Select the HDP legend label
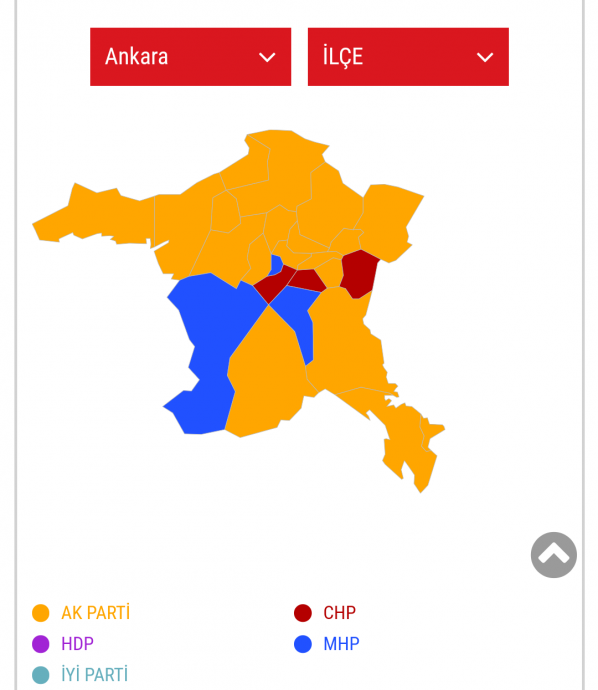 77,644
